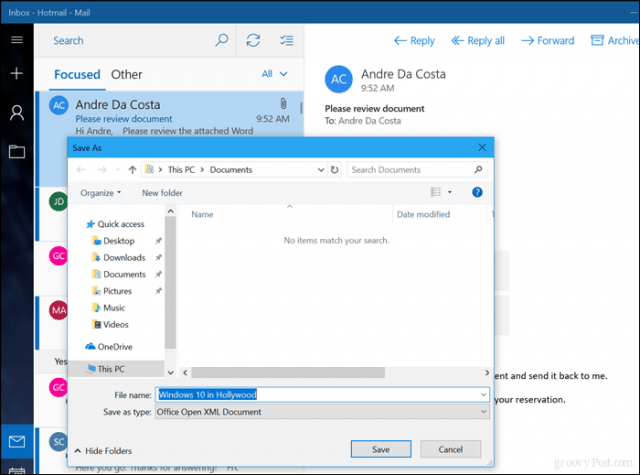This screenshot has height=475, width=640.
Task: Forward the open email
Action: pos(547,40)
